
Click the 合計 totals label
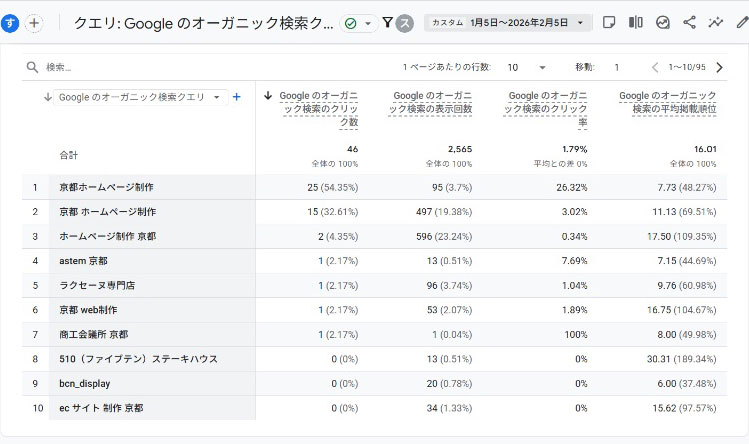[x=68, y=155]
